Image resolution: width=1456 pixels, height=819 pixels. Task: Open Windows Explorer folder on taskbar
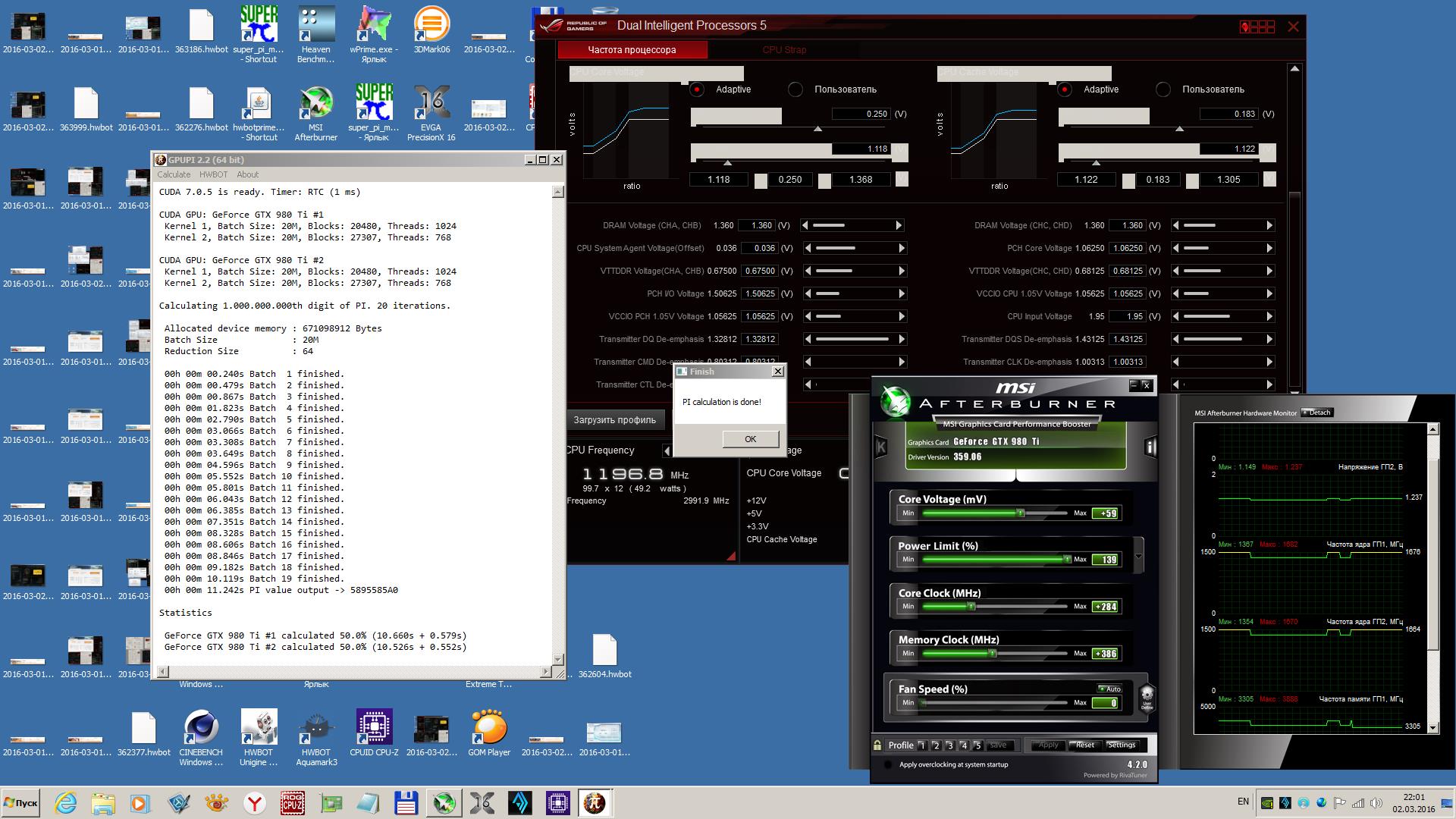click(x=102, y=802)
